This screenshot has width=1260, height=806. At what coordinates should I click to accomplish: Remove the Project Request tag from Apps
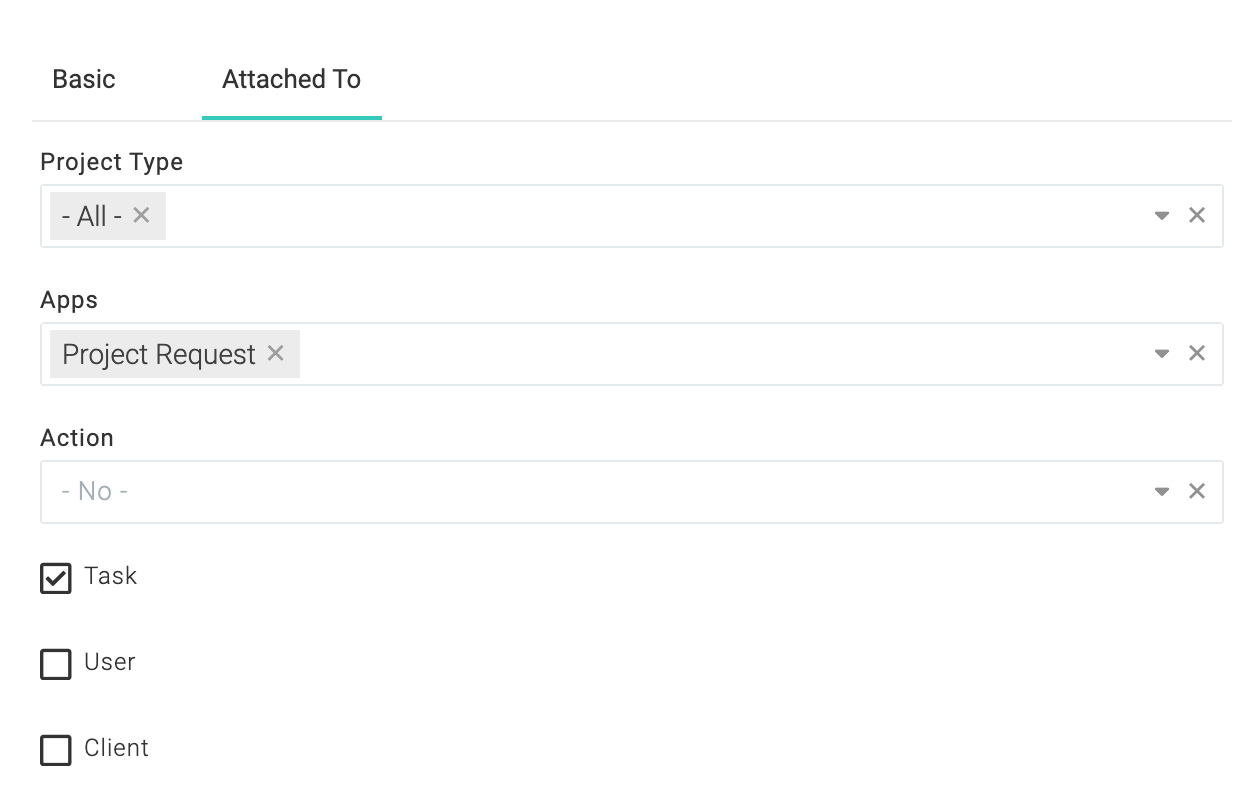pos(276,353)
